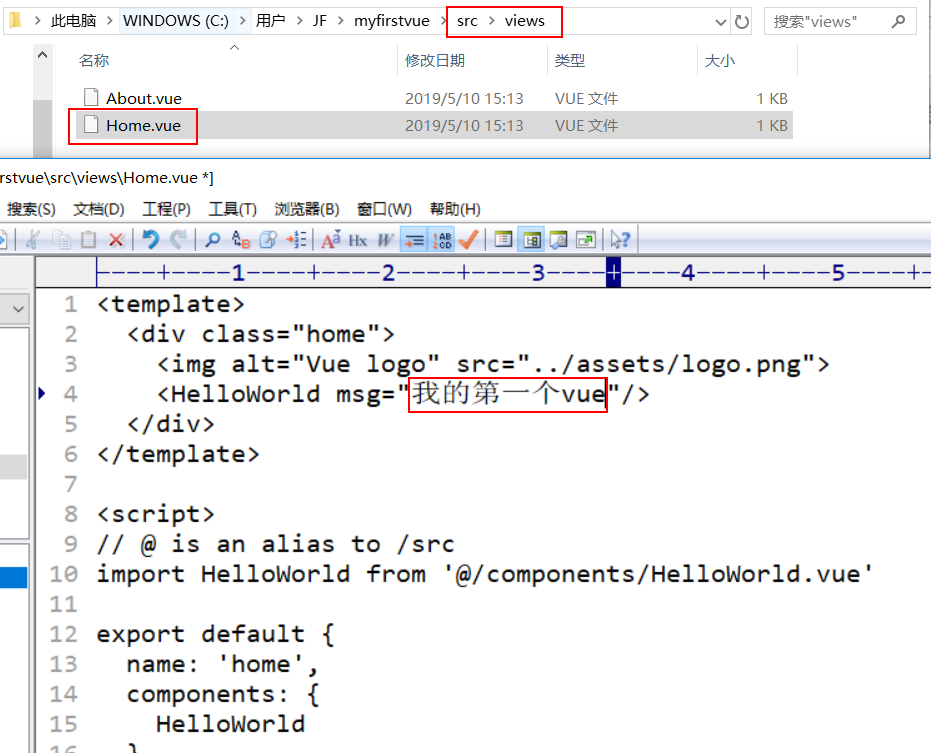Toggle the auto indent button

tap(414, 240)
